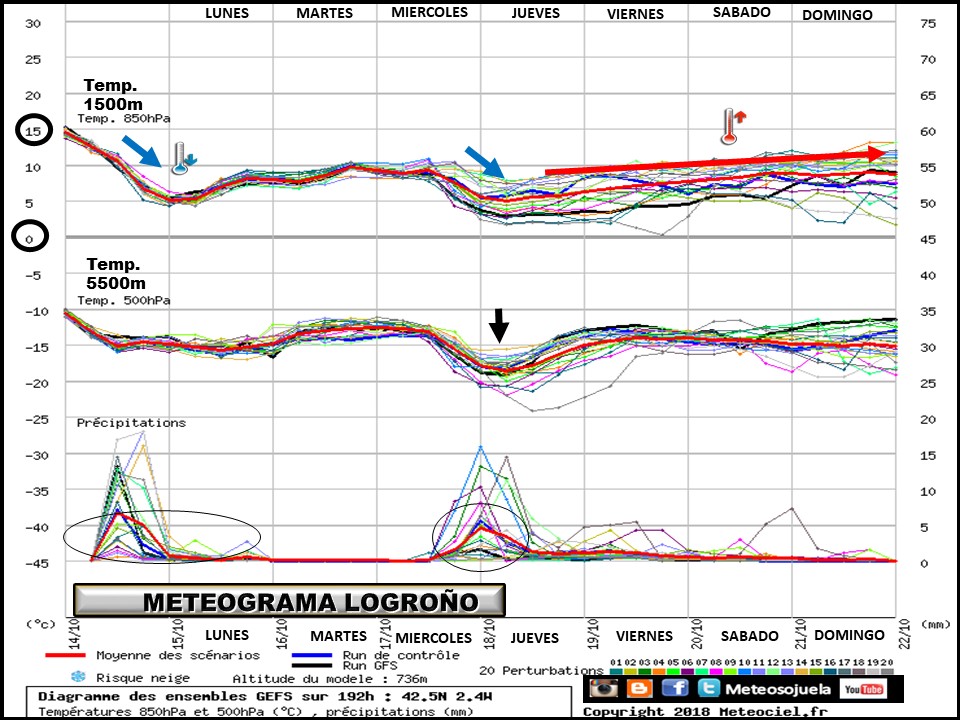Click the (°c) axis unit label
Screen dimensions: 960x720
click(40, 624)
